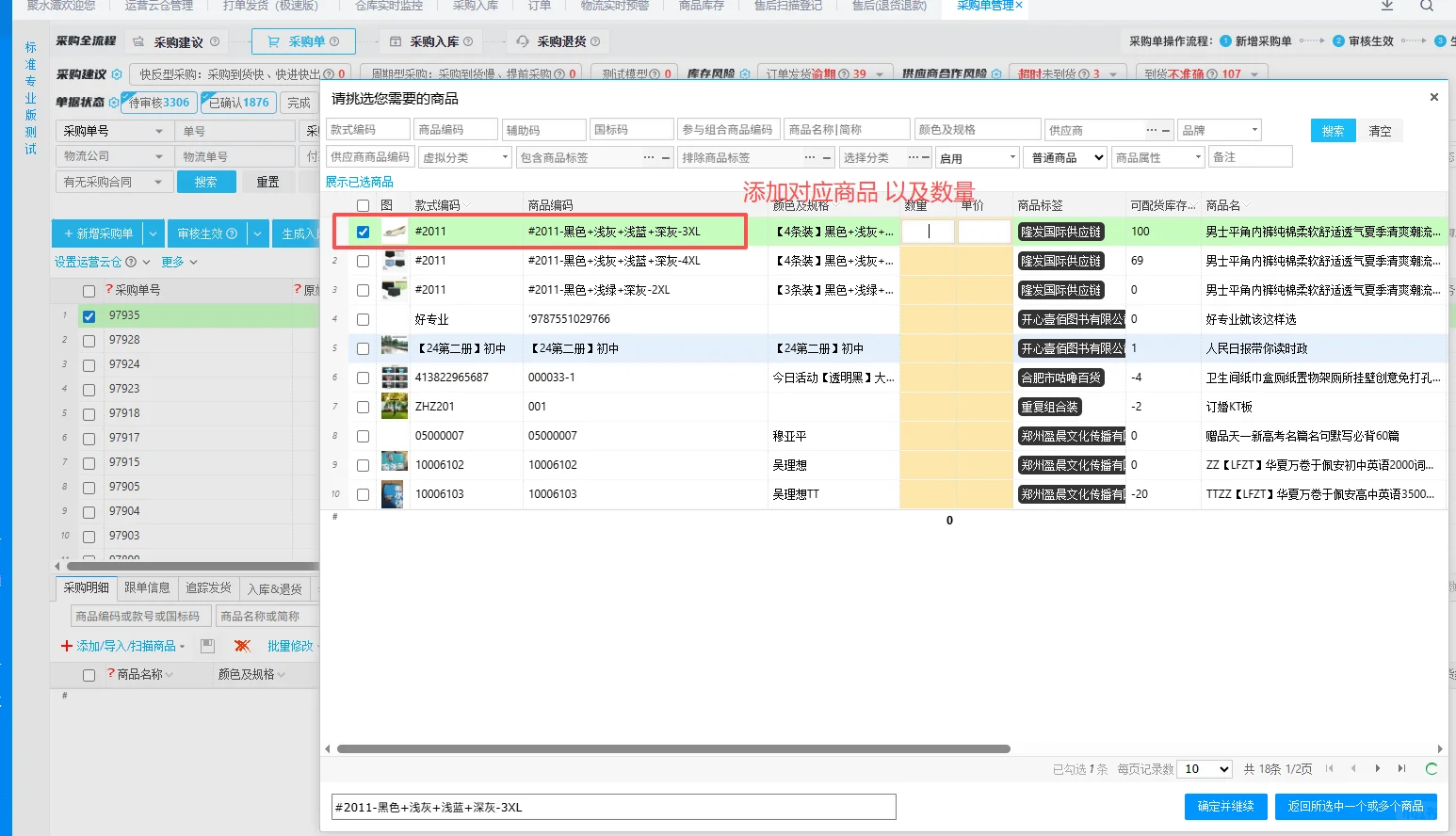Switch to the 跟单信息 tab
Viewport: 1456px width, 836px height.
click(x=147, y=588)
